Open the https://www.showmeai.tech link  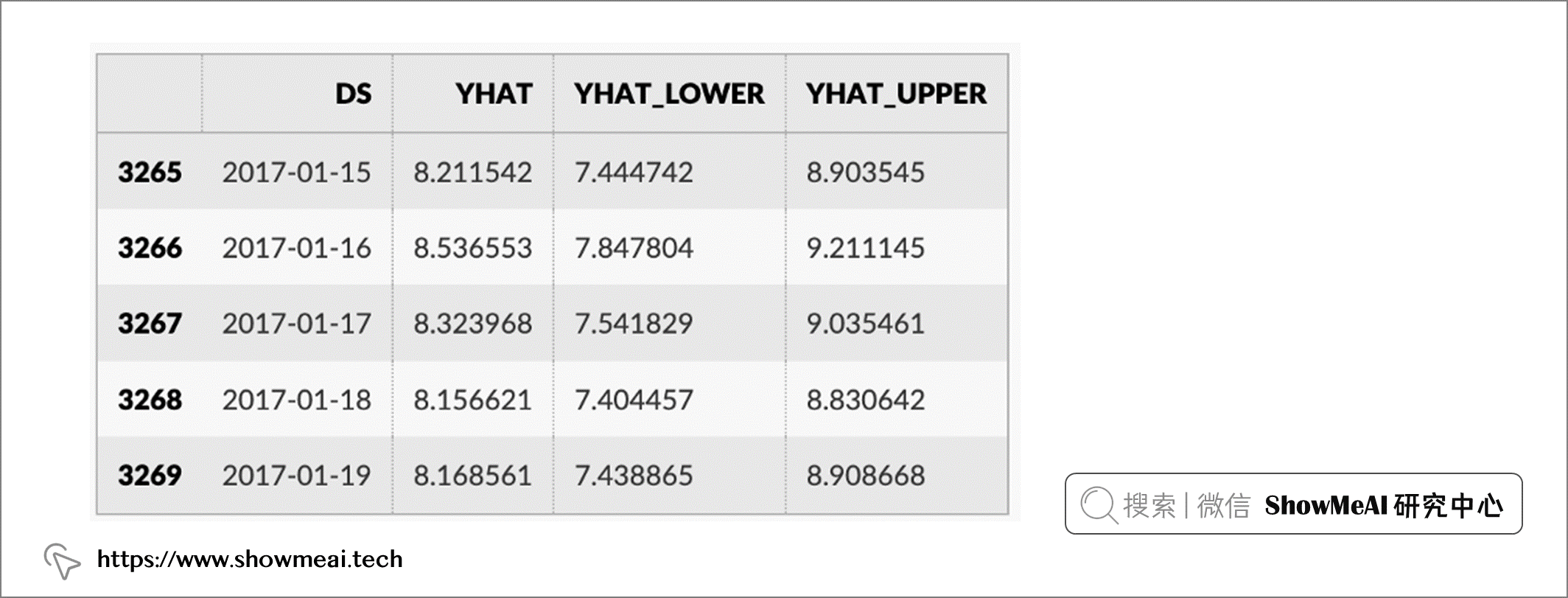pyautogui.click(x=250, y=559)
